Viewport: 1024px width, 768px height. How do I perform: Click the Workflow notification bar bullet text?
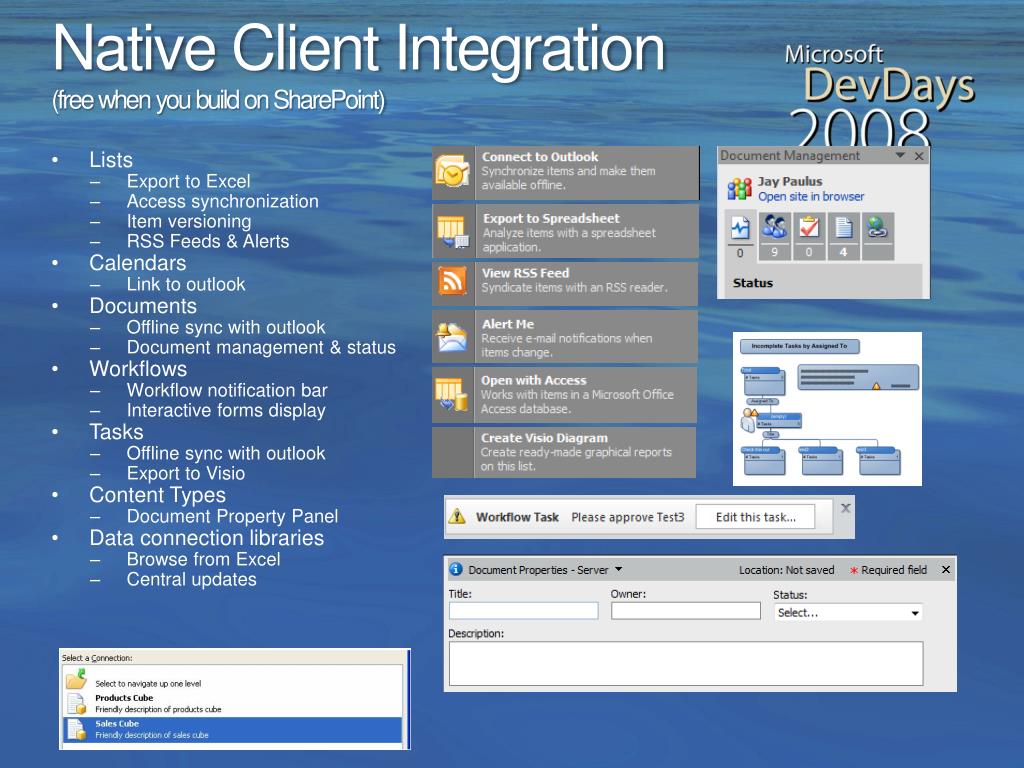(x=227, y=390)
